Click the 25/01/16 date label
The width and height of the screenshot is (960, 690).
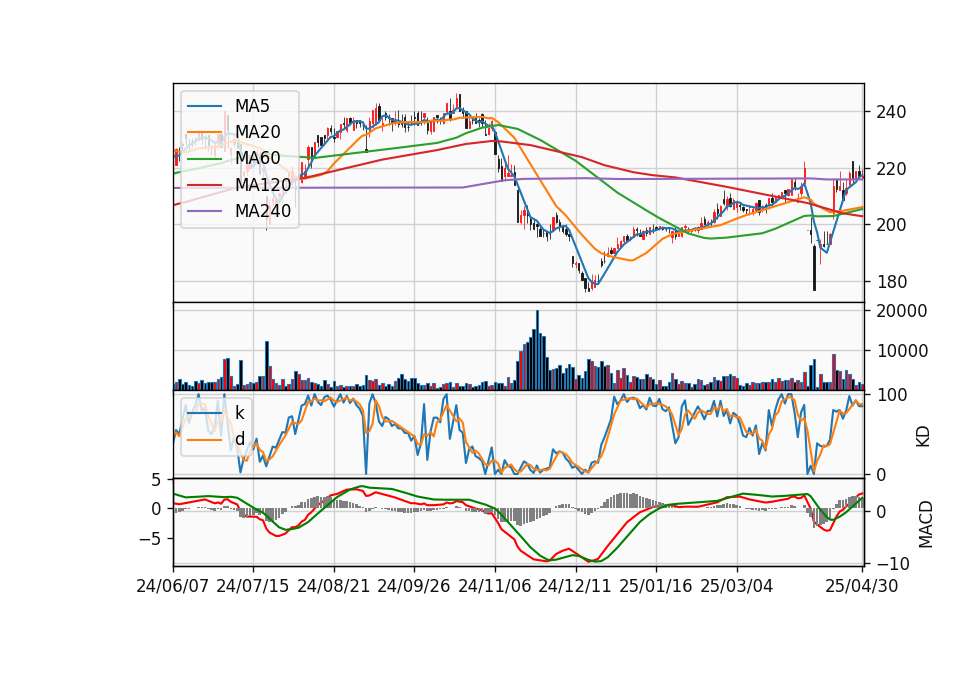656,586
